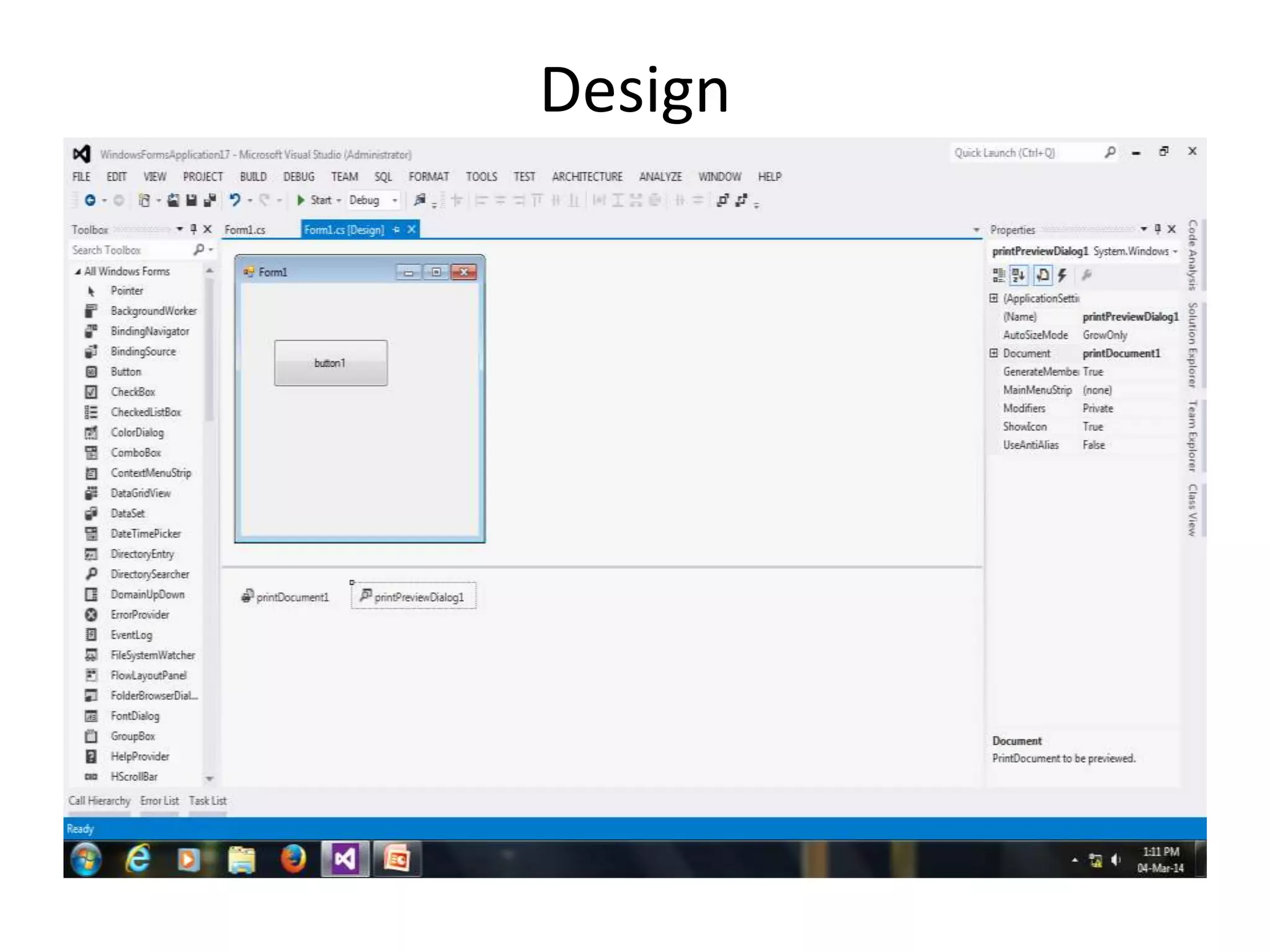The width and height of the screenshot is (1270, 952).
Task: Open Firefox from the taskbar
Action: point(293,860)
